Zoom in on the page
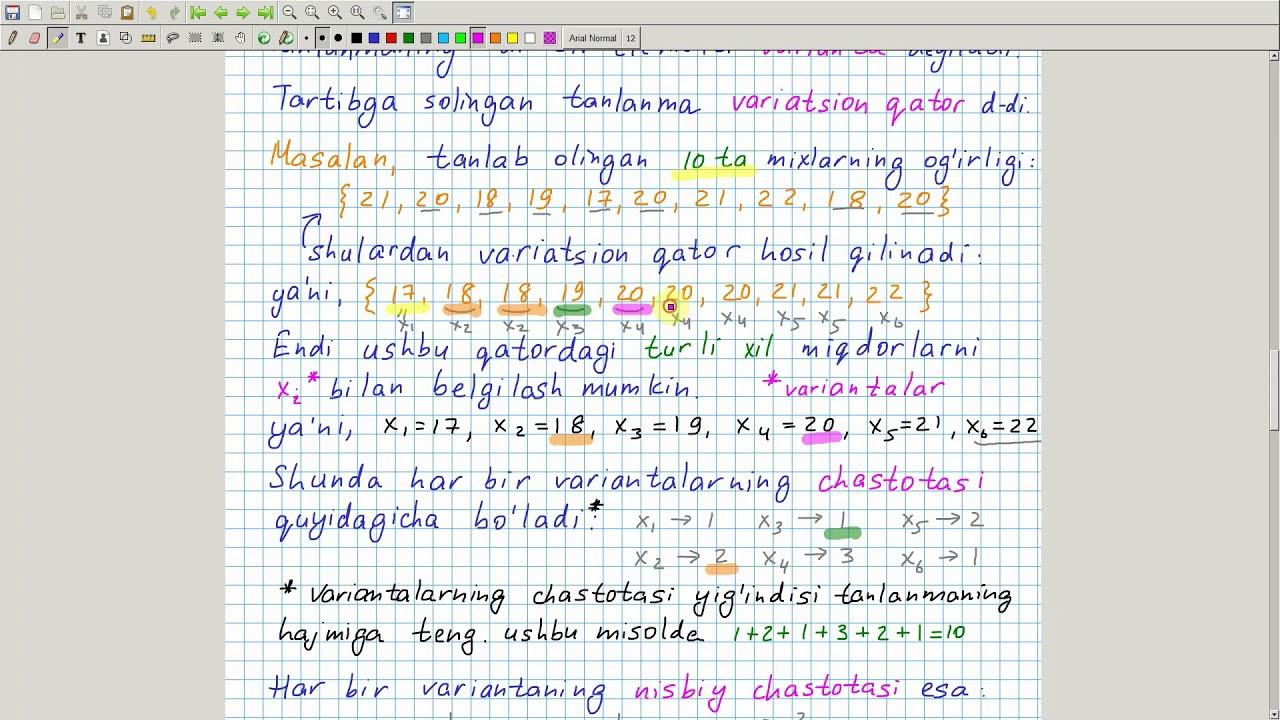Viewport: 1280px width, 720px height. pos(335,13)
